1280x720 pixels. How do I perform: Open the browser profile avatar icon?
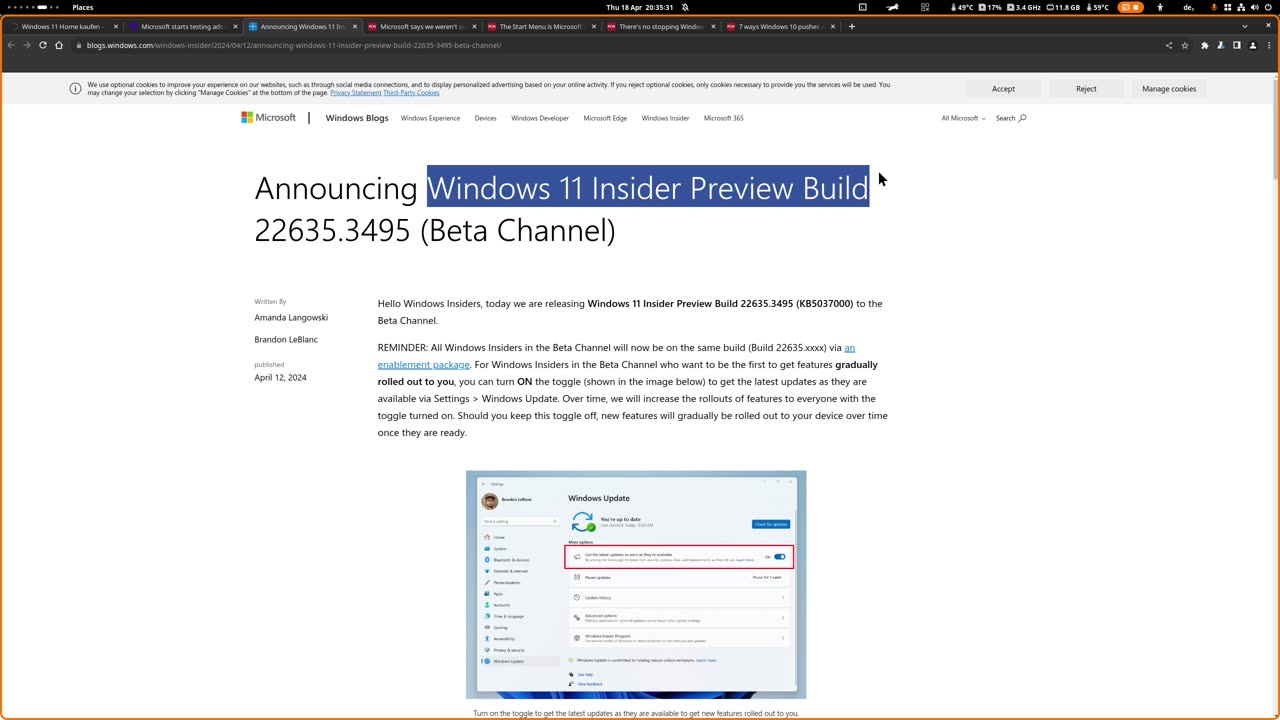1252,45
